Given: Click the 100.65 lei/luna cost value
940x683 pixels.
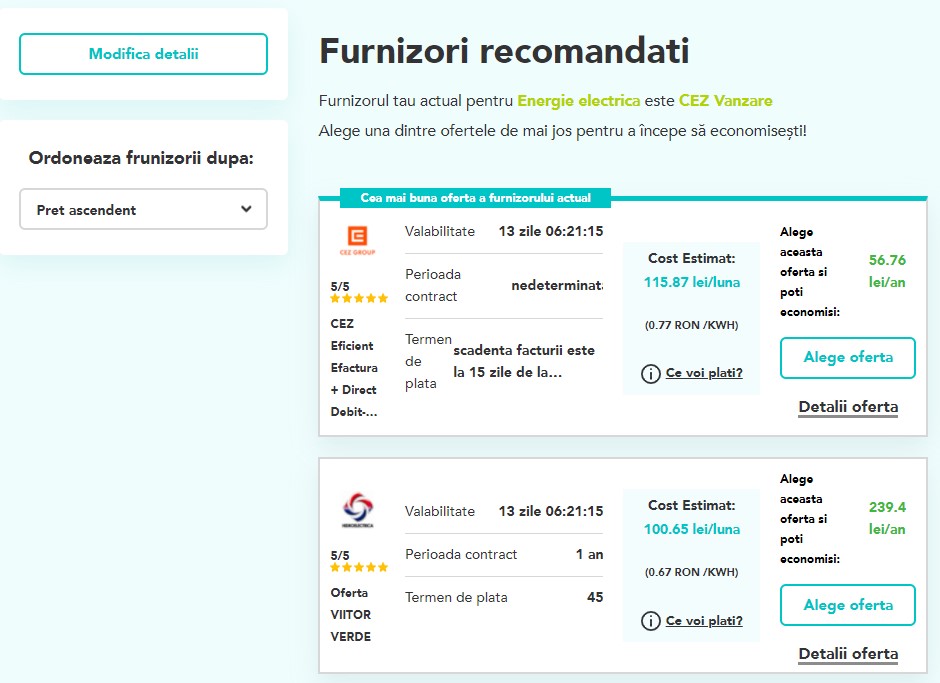Looking at the screenshot, I should point(692,529).
